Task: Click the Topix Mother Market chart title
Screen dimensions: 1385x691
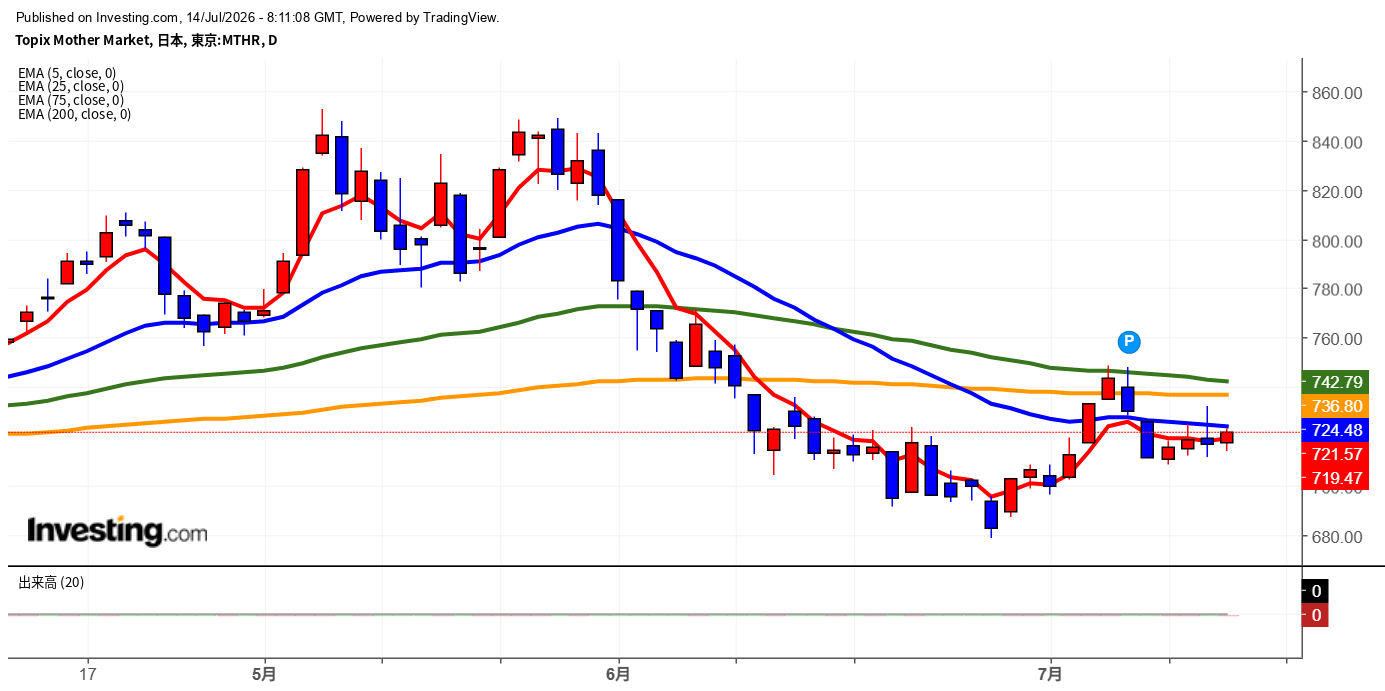Action: pos(146,40)
